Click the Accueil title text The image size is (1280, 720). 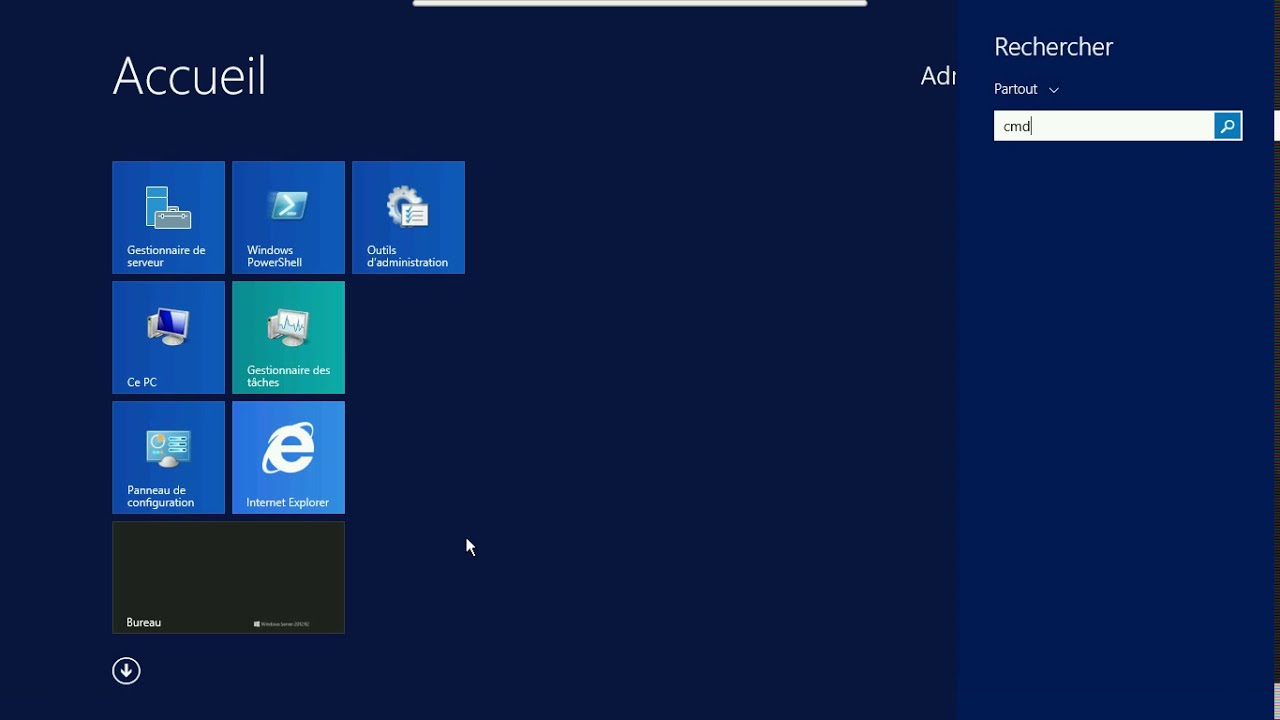189,76
